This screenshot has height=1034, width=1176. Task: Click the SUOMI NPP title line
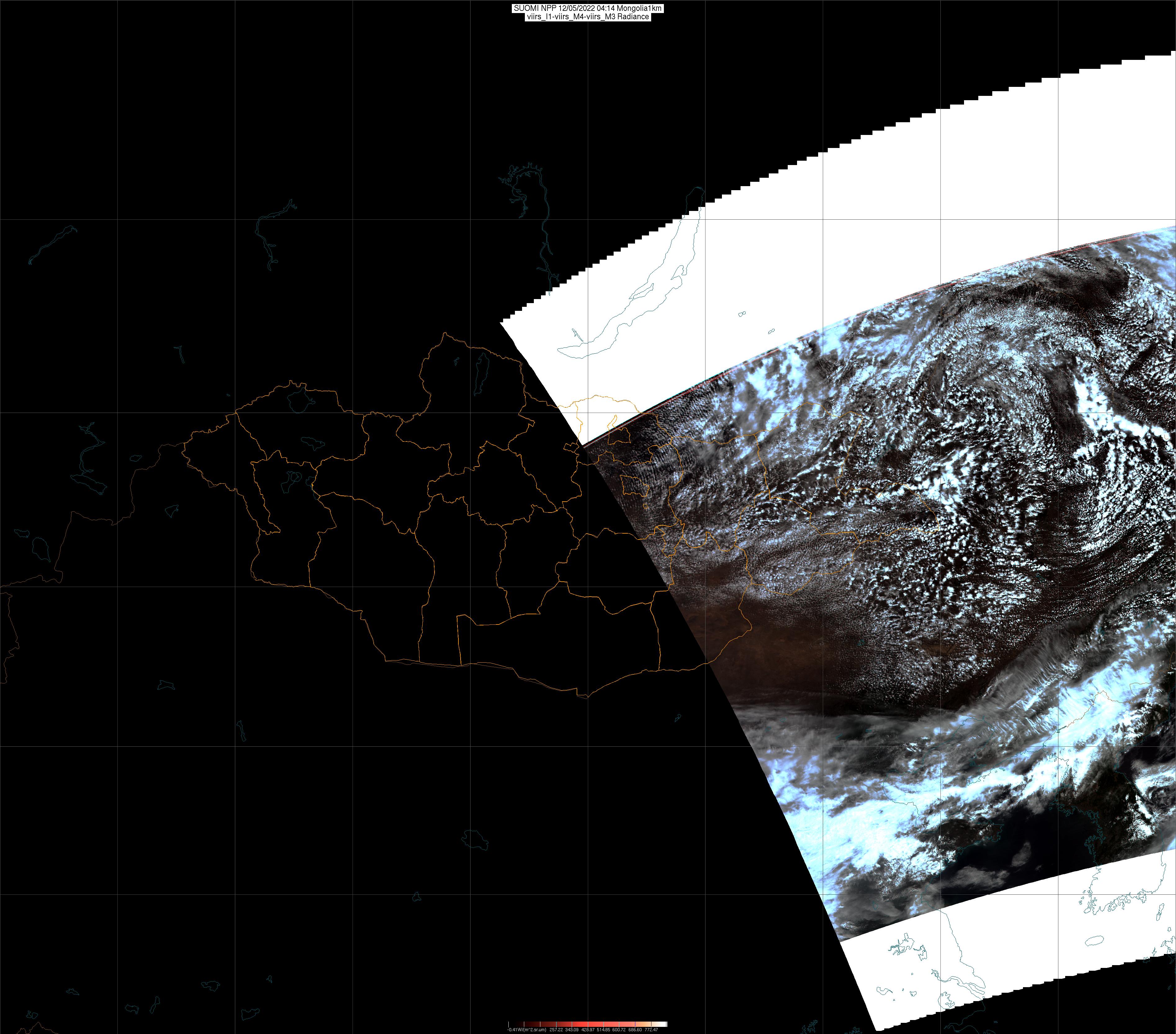click(588, 8)
